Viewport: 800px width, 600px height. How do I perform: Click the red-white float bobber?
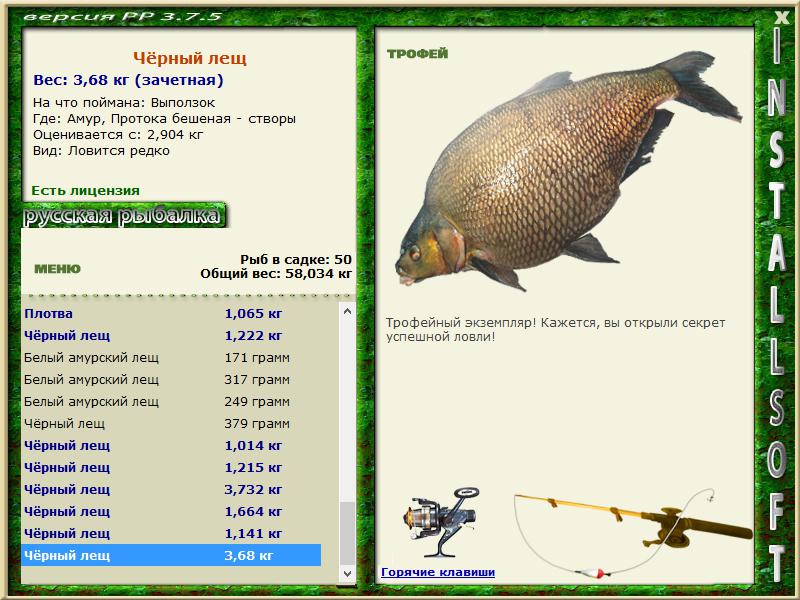(595, 572)
